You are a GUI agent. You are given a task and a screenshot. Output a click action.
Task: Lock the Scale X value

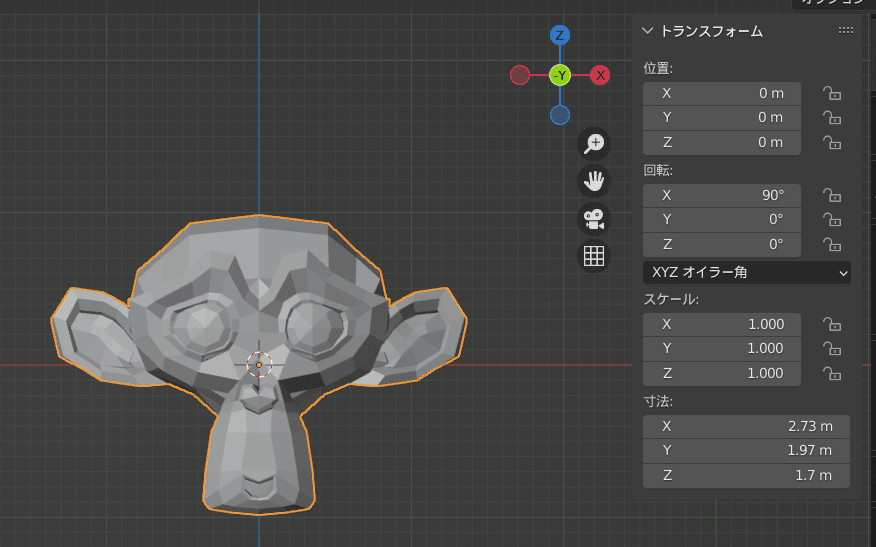click(832, 324)
